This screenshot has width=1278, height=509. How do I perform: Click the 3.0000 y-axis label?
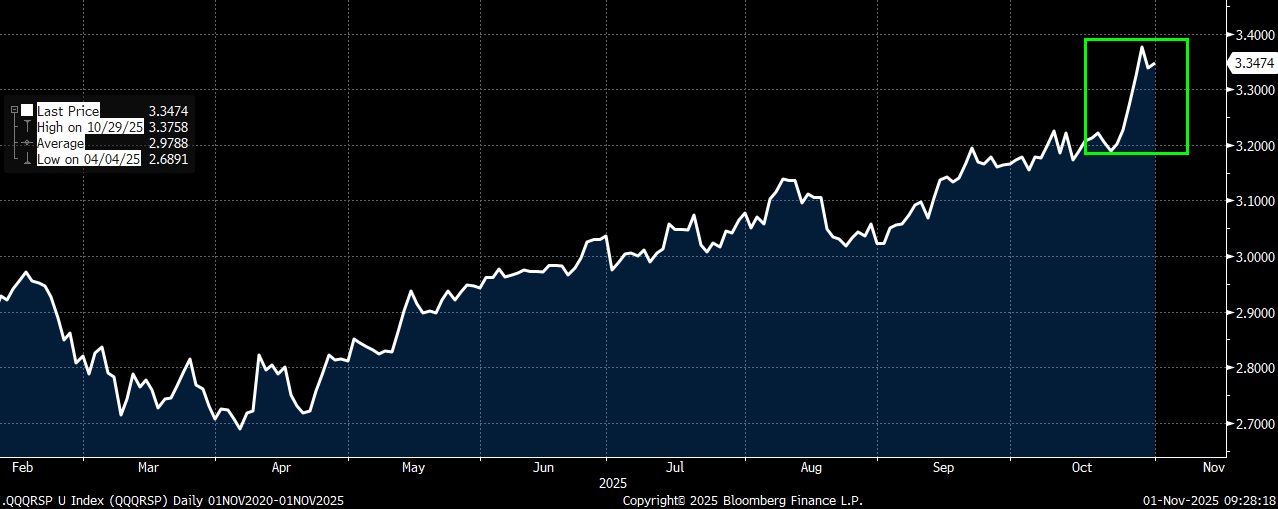1253,257
